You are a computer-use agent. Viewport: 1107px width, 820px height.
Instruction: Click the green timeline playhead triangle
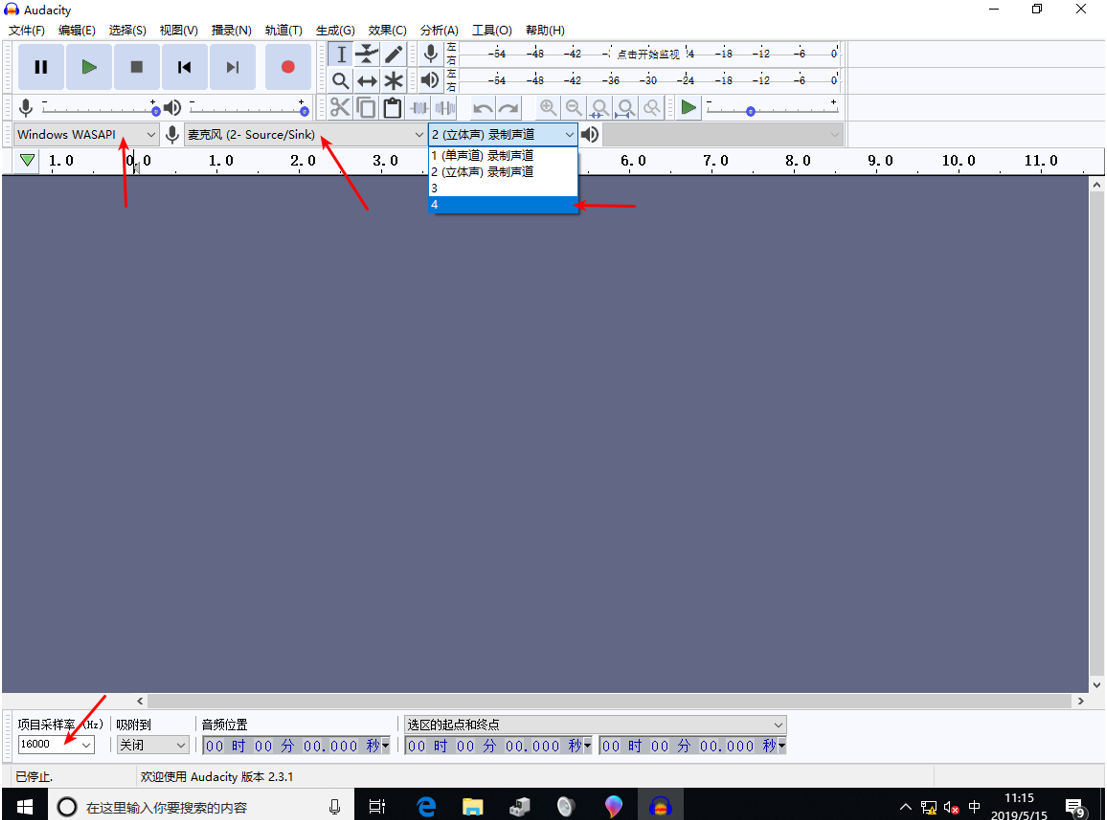tap(27, 160)
